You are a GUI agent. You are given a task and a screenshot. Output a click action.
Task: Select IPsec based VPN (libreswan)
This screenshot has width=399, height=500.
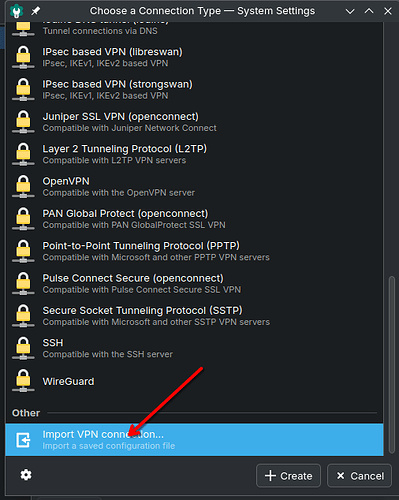coord(194,57)
